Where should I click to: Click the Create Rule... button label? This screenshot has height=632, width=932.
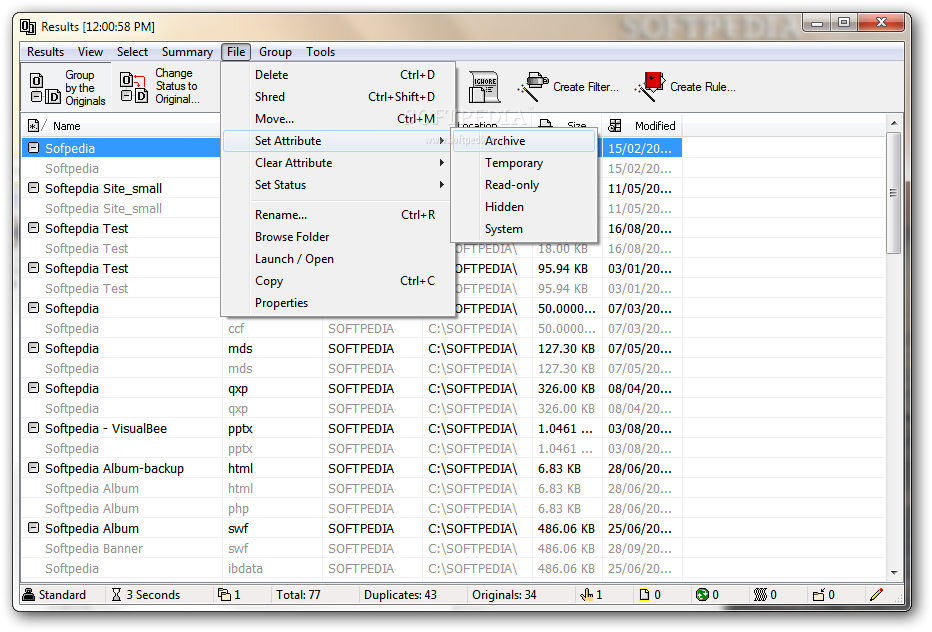point(703,87)
